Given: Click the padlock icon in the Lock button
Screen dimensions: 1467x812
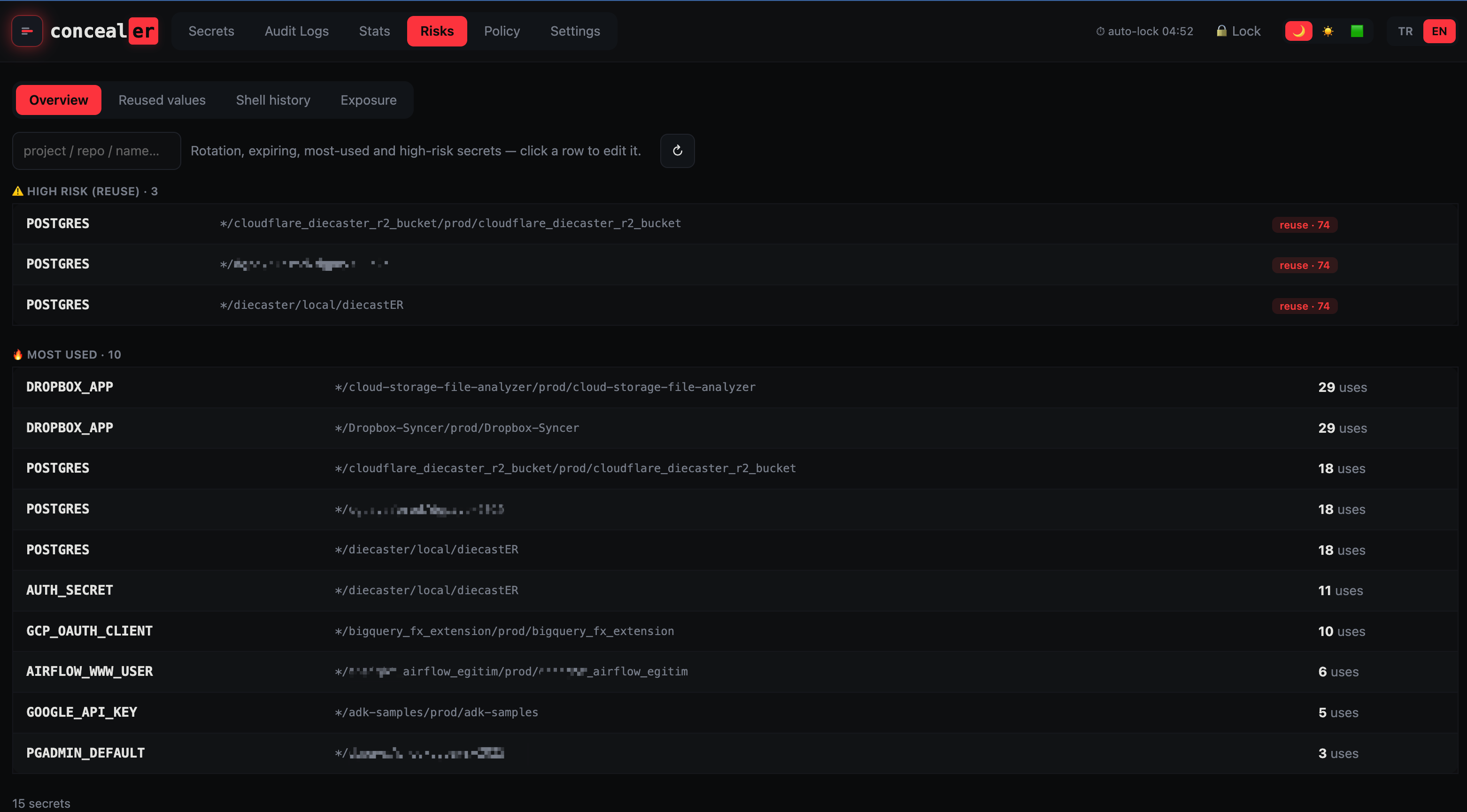Looking at the screenshot, I should point(1221,31).
